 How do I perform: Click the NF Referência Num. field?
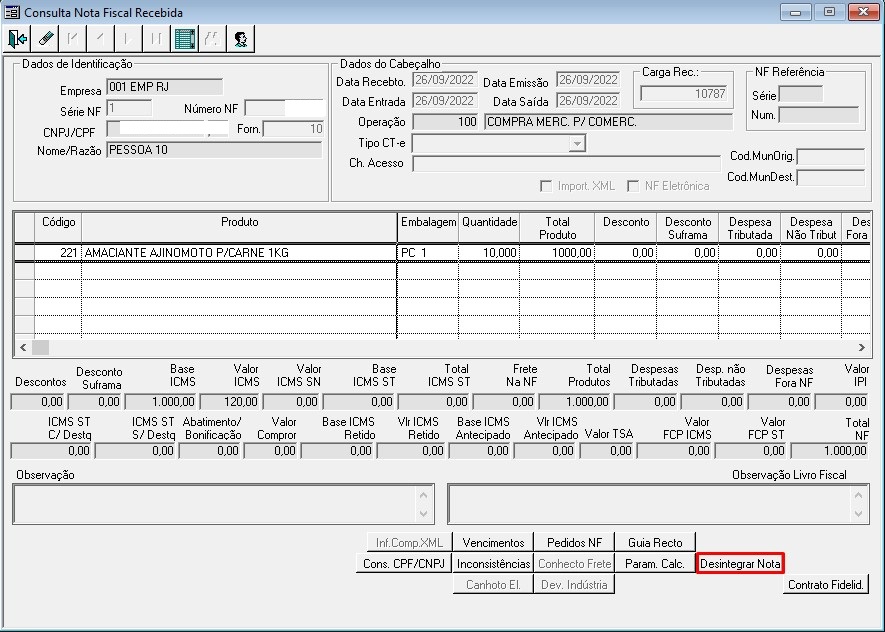tap(818, 115)
